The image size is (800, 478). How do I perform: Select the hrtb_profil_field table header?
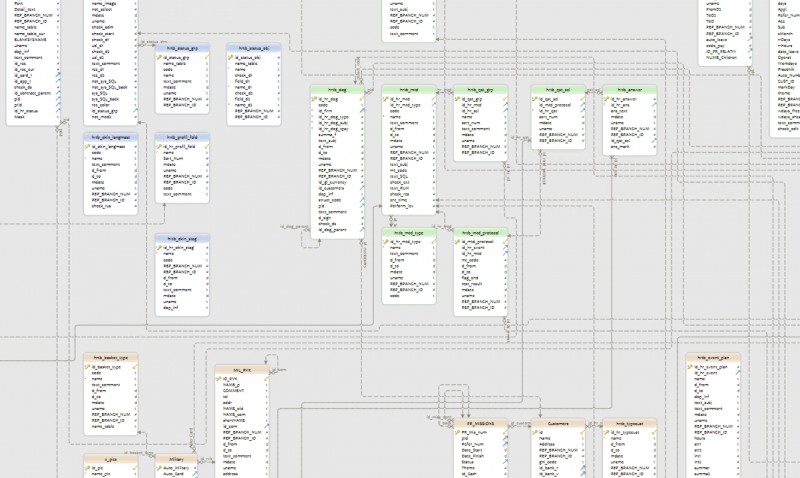(182, 137)
